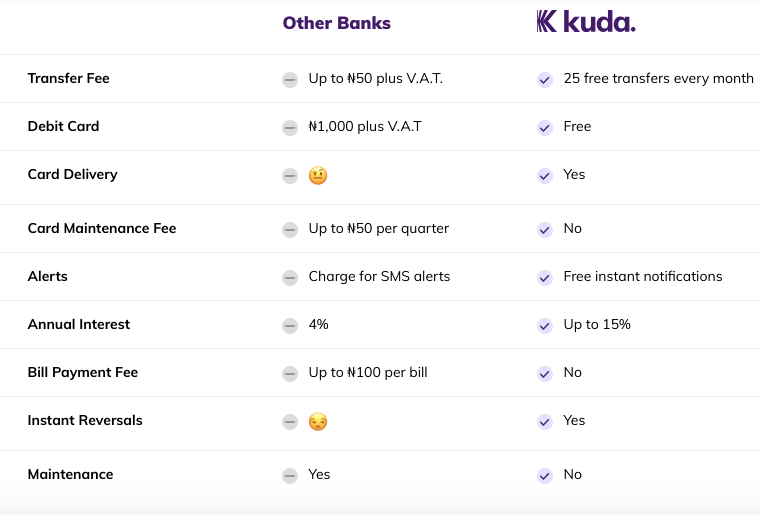The image size is (760, 515).
Task: Click the raised-eyebrow emoji in Card Delivery row
Action: pyautogui.click(x=318, y=175)
